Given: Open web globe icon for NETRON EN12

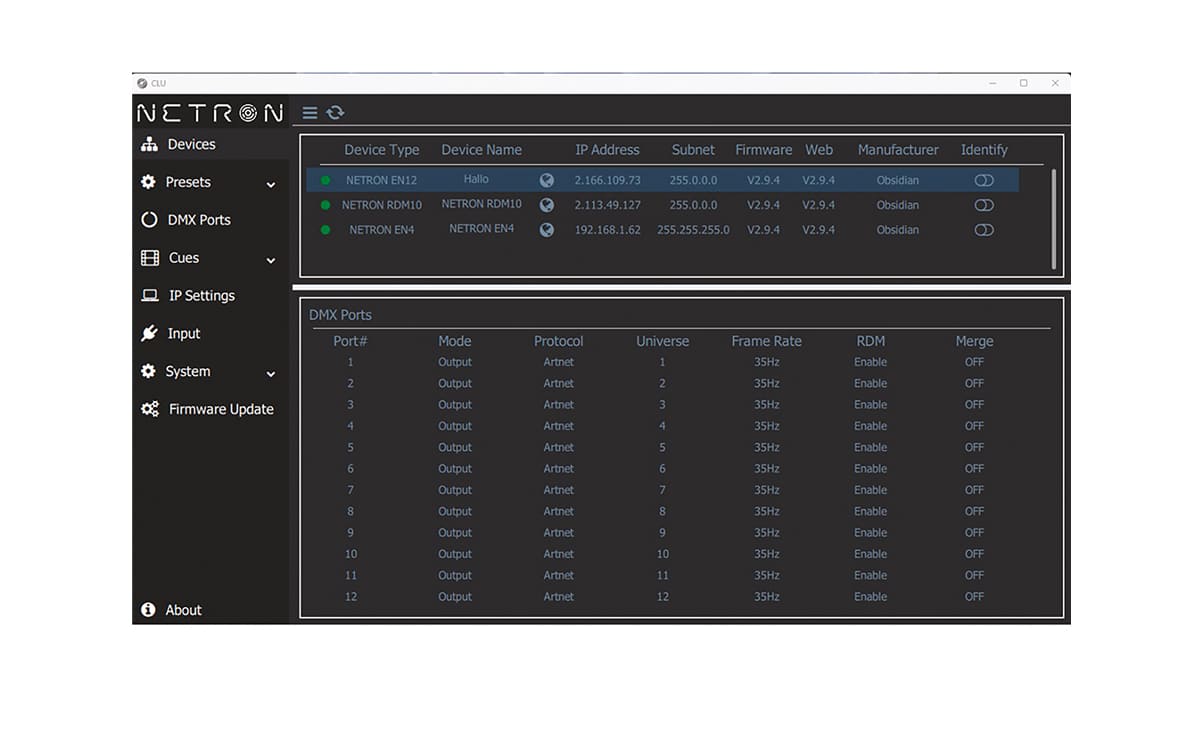Looking at the screenshot, I should point(546,180).
